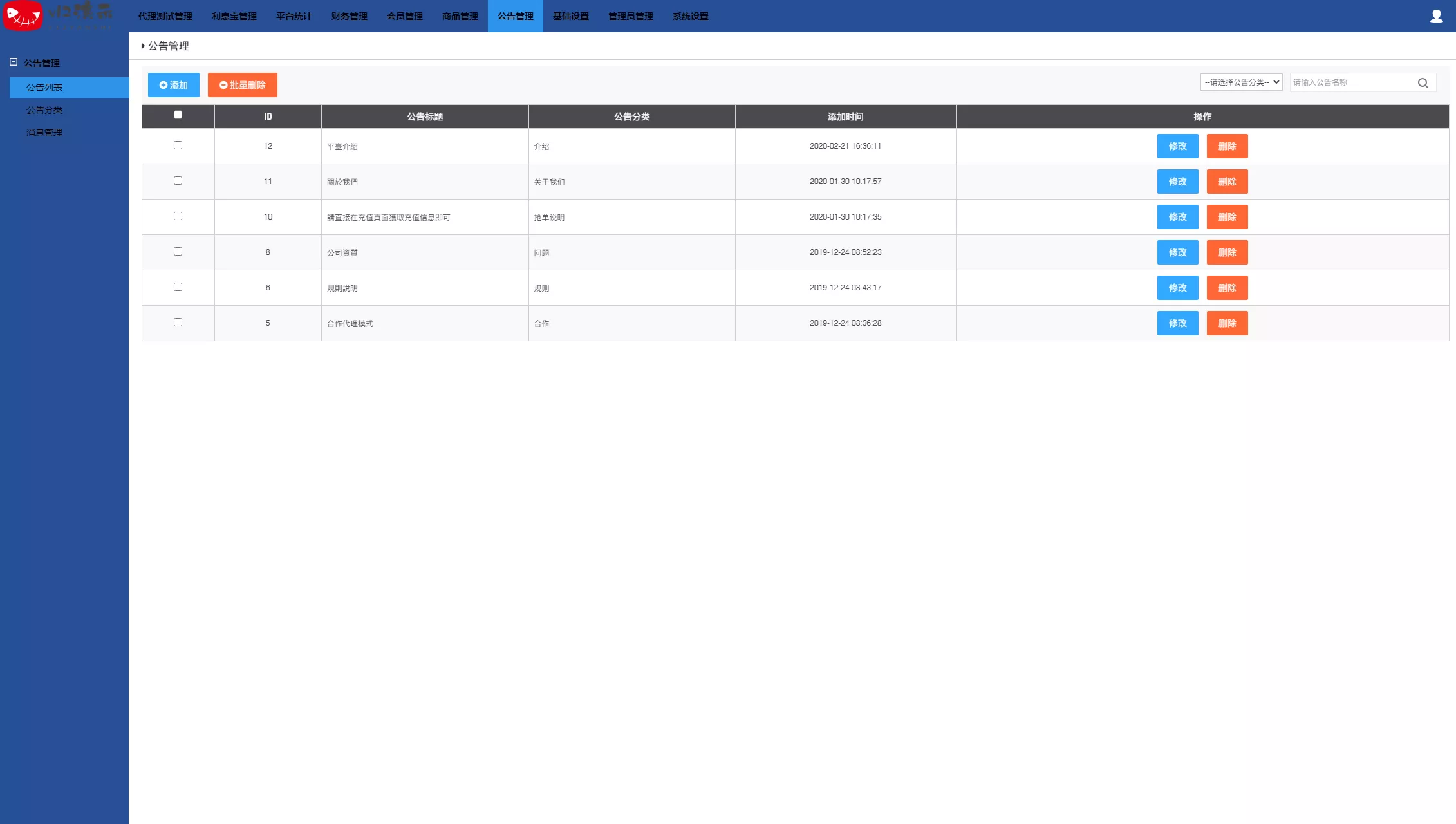
Task: Click the 添加 button with plus icon
Action: coord(173,85)
